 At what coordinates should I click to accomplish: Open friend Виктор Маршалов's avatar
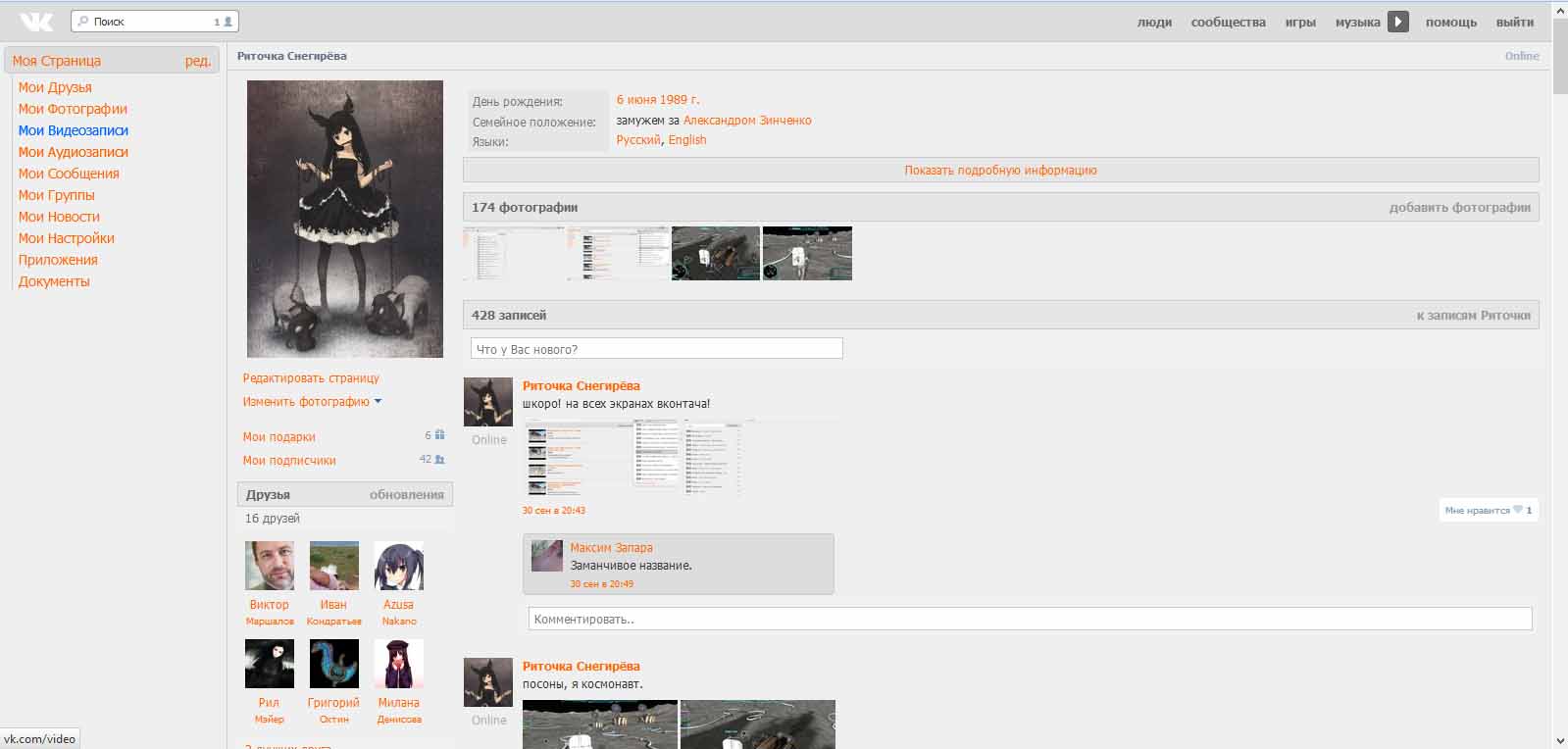[x=270, y=566]
